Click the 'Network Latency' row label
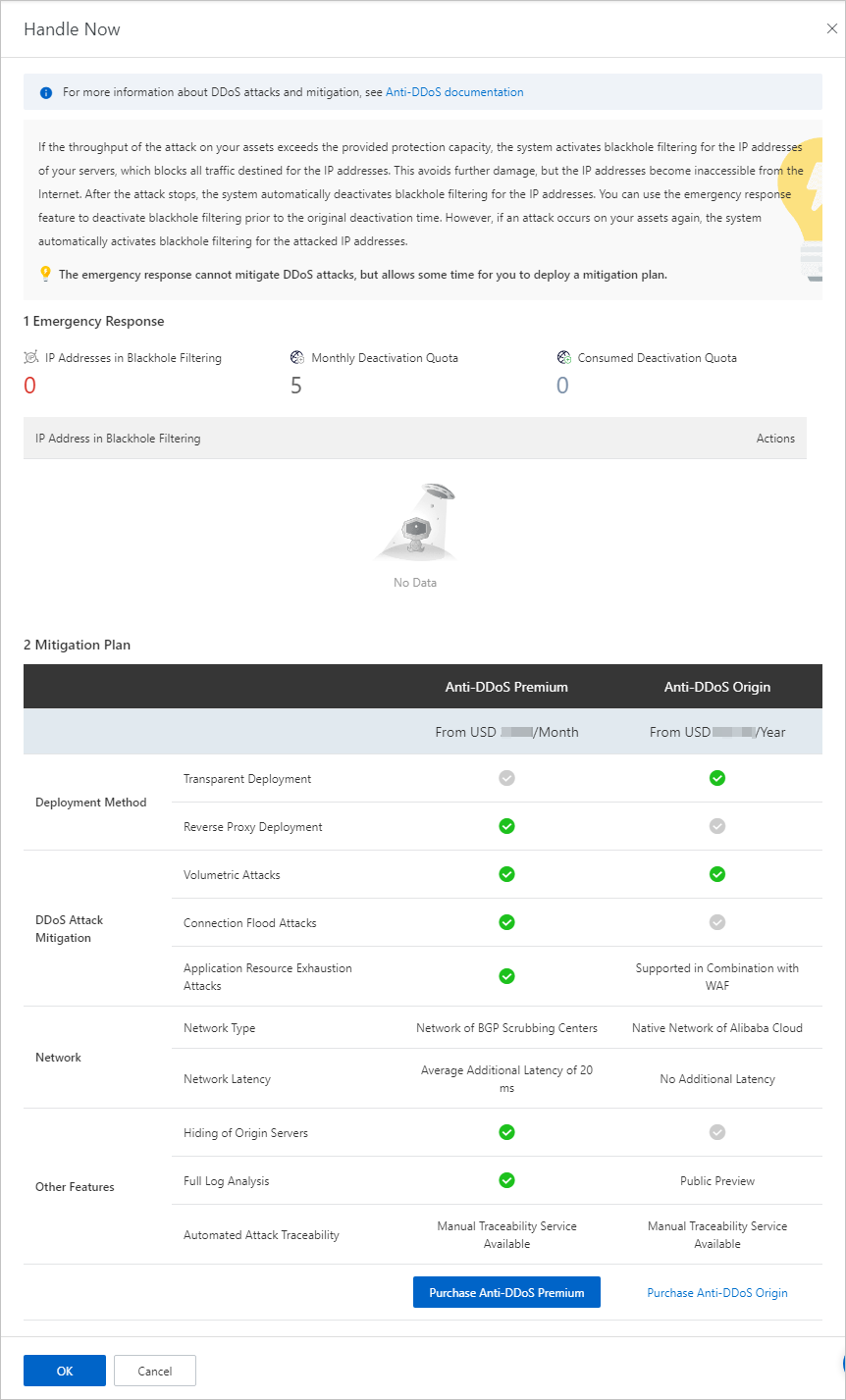This screenshot has height=1400, width=846. click(227, 1079)
